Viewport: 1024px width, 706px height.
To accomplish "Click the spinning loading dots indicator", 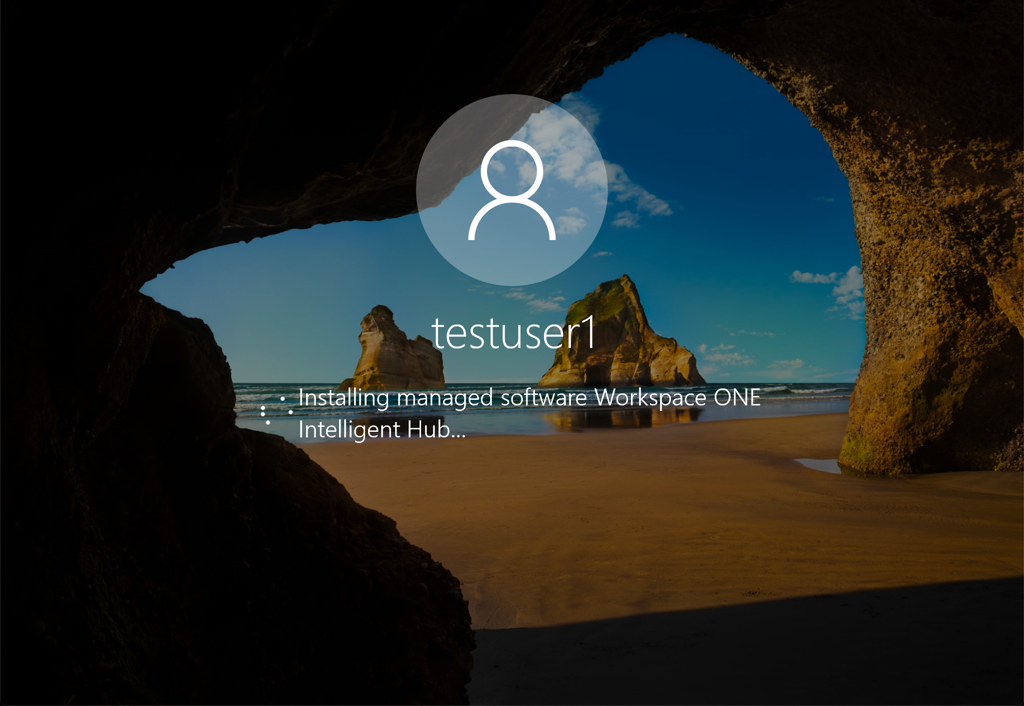I will [x=274, y=410].
